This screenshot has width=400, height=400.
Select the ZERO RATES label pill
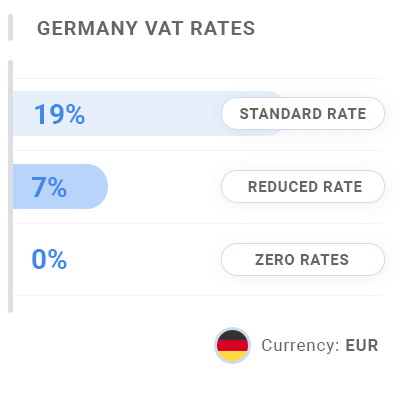click(x=303, y=259)
